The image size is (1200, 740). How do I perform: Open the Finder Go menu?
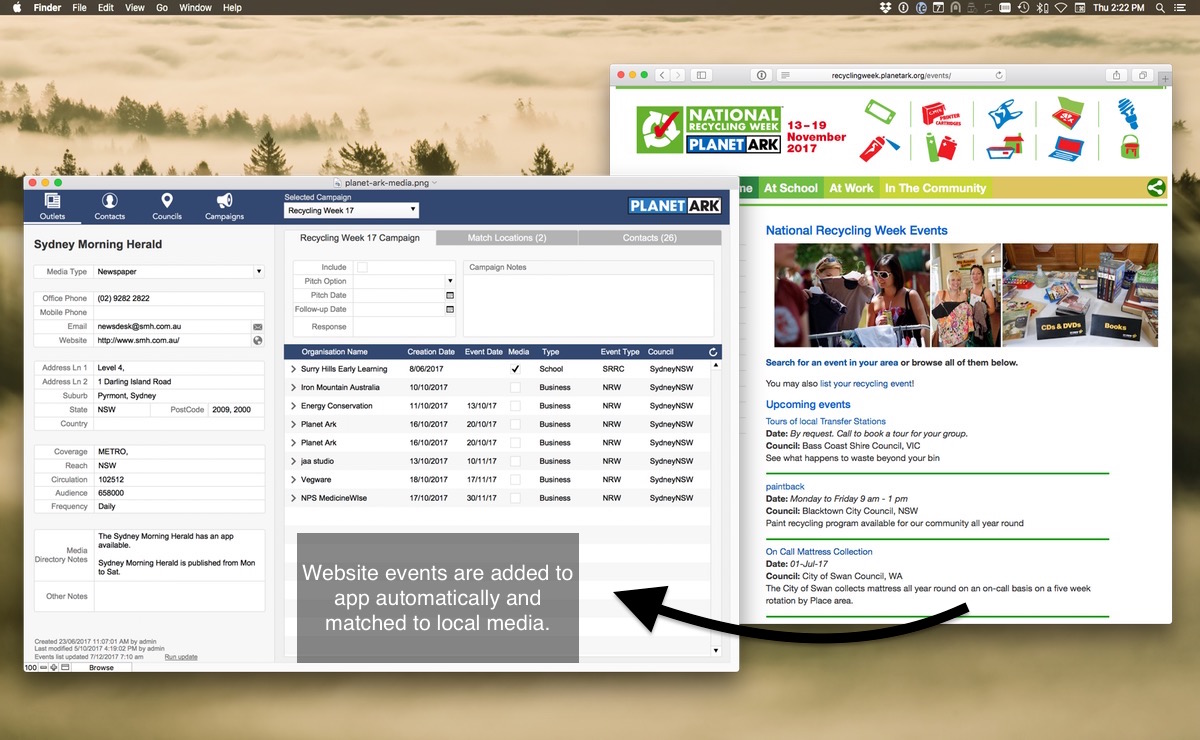click(162, 7)
